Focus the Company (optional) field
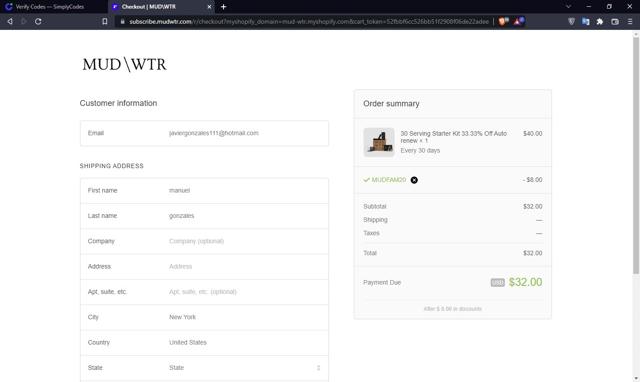 coord(204,241)
